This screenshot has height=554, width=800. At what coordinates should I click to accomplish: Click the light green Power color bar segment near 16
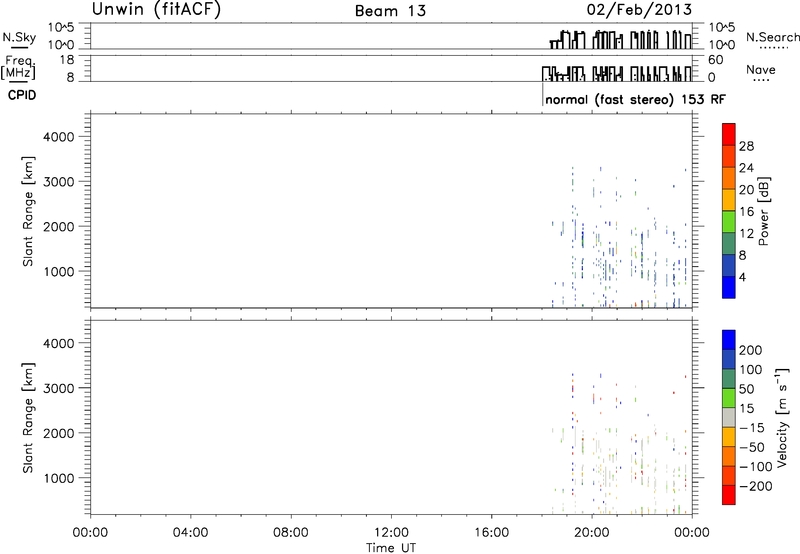tap(729, 221)
